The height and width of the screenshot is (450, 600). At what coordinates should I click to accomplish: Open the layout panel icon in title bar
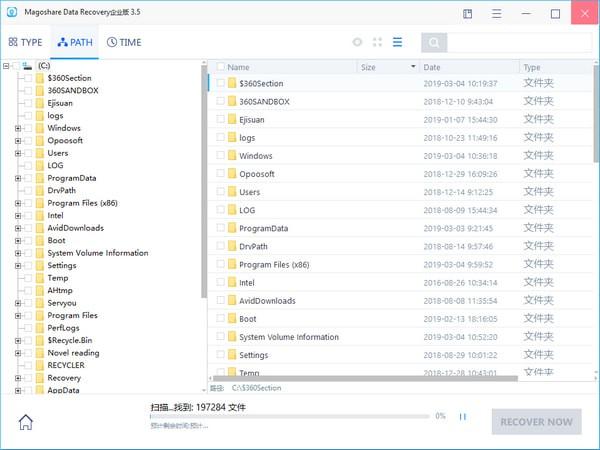pos(467,14)
